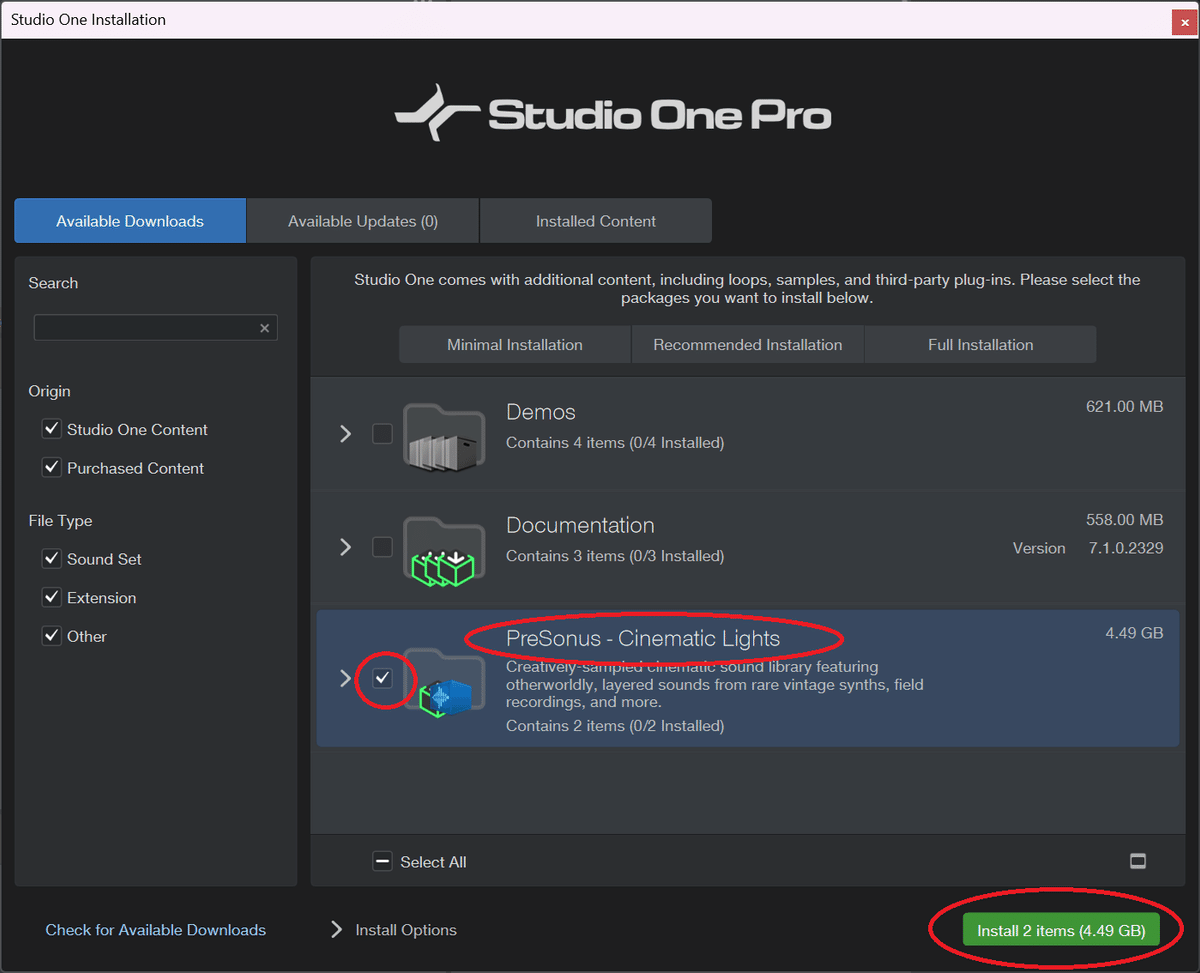Viewport: 1200px width, 973px height.
Task: Uncheck Studio One Content origin filter
Action: pos(52,429)
